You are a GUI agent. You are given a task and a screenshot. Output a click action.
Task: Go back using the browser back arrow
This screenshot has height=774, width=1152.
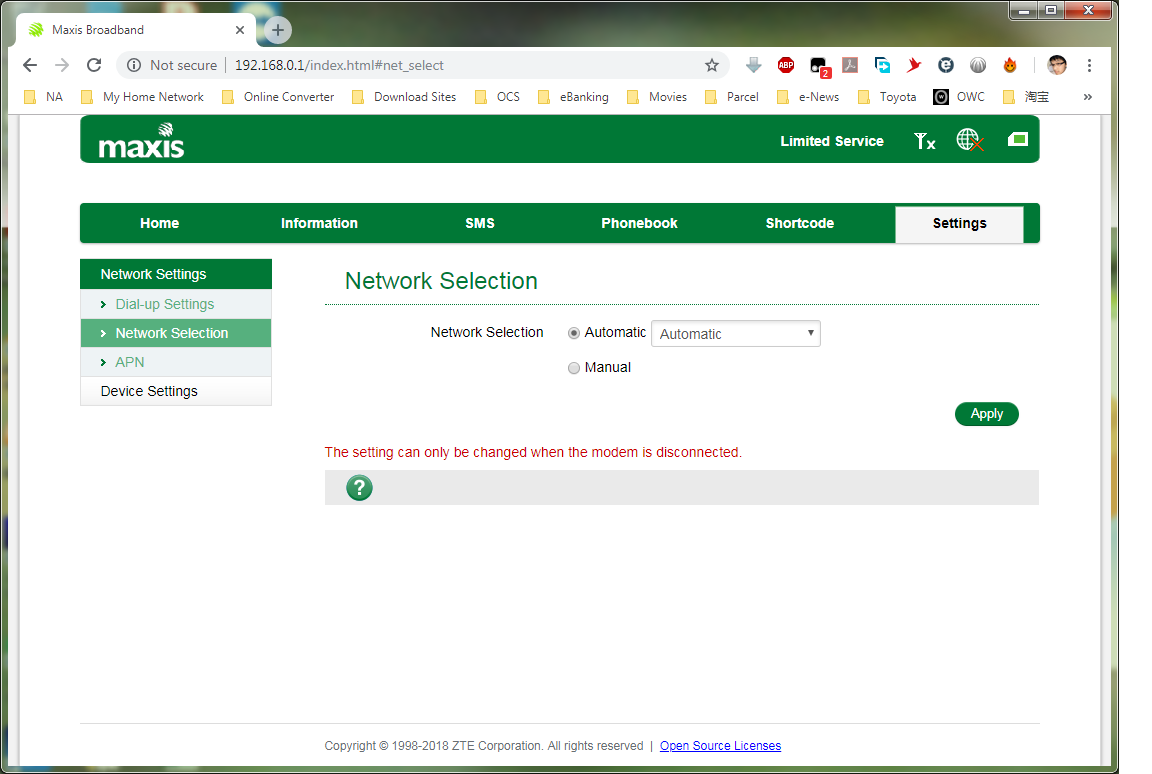click(x=30, y=65)
